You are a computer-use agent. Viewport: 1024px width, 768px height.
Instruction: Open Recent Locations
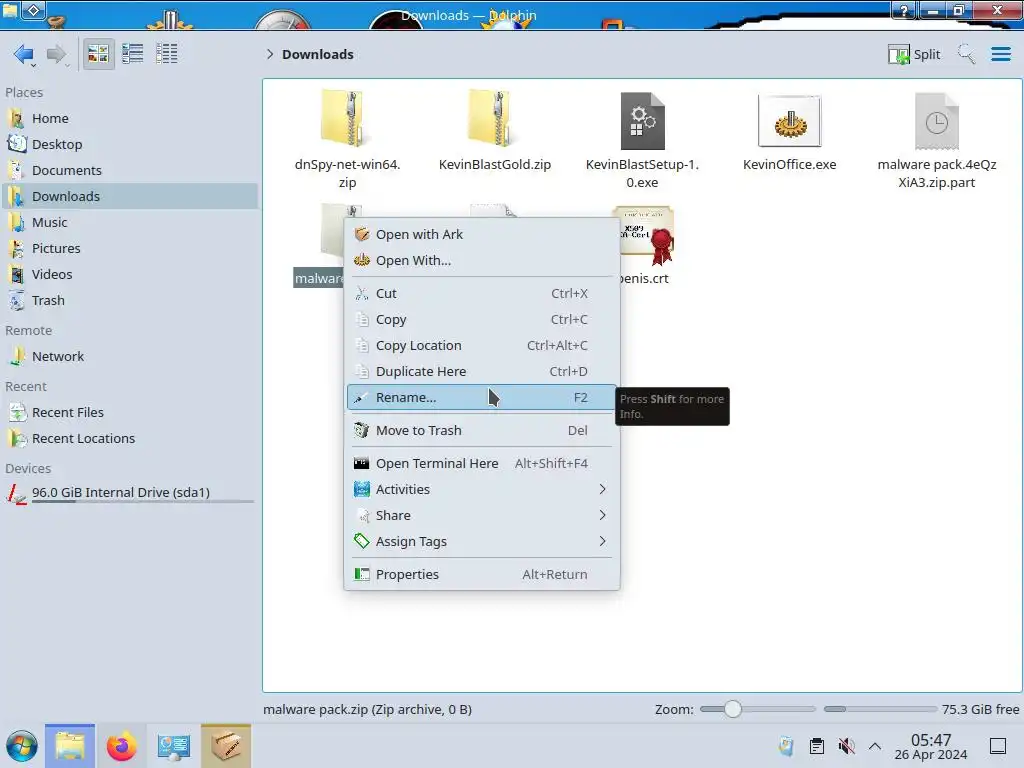129,439
